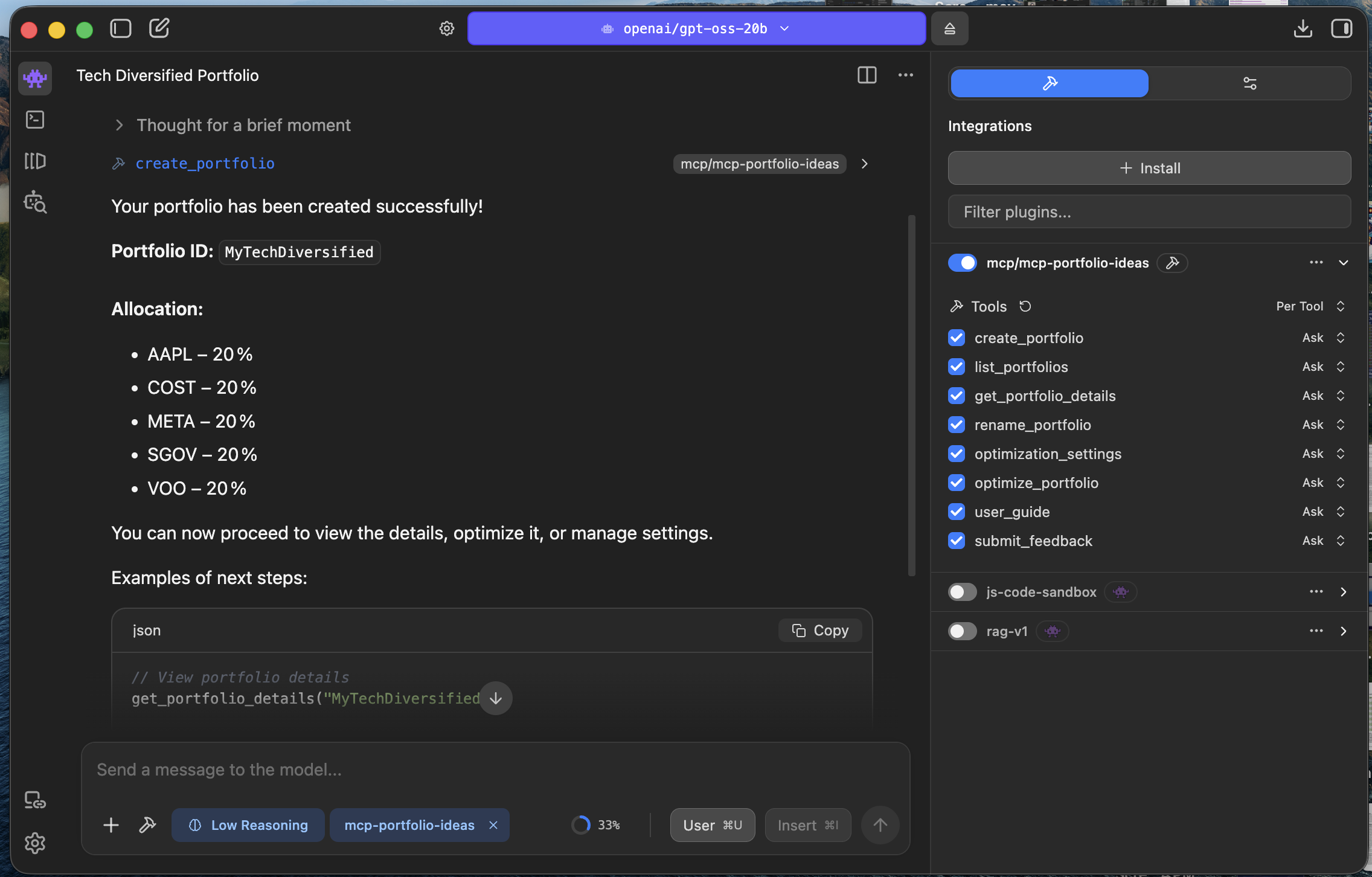Enable the rag-v1 plugin toggle
Screen dimensions: 1372x877
963,631
